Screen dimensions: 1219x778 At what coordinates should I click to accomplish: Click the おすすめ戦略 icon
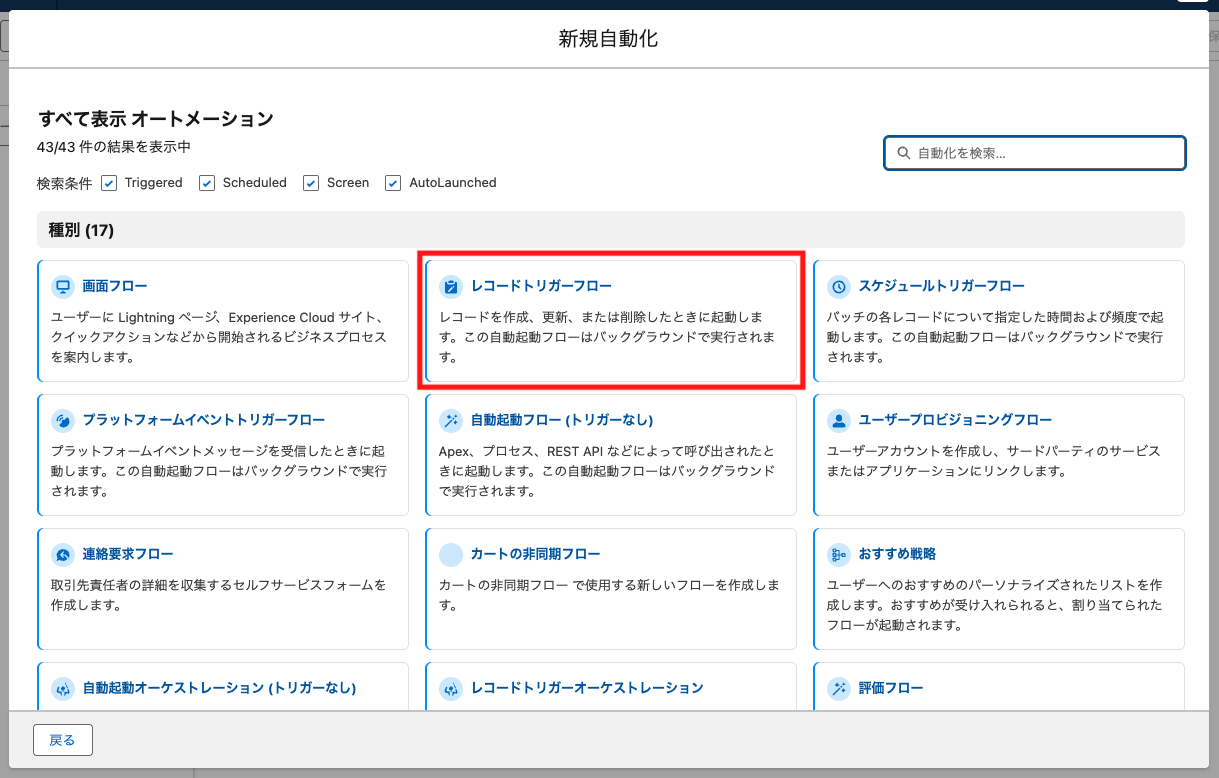(839, 554)
